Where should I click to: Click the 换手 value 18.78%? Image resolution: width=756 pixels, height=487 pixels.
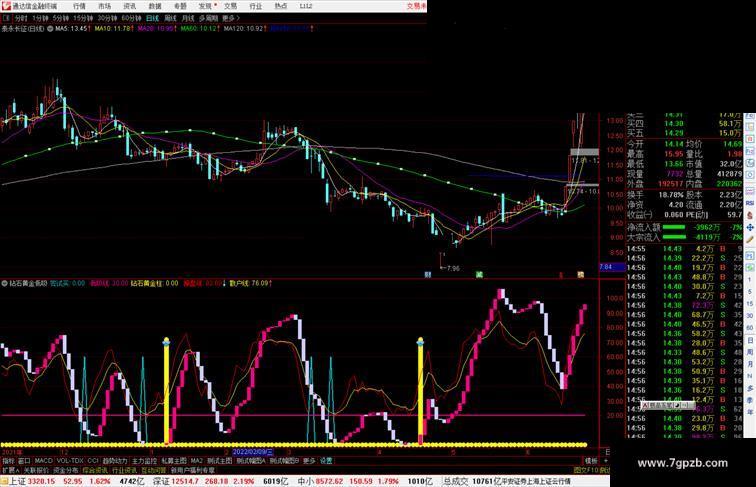point(671,195)
